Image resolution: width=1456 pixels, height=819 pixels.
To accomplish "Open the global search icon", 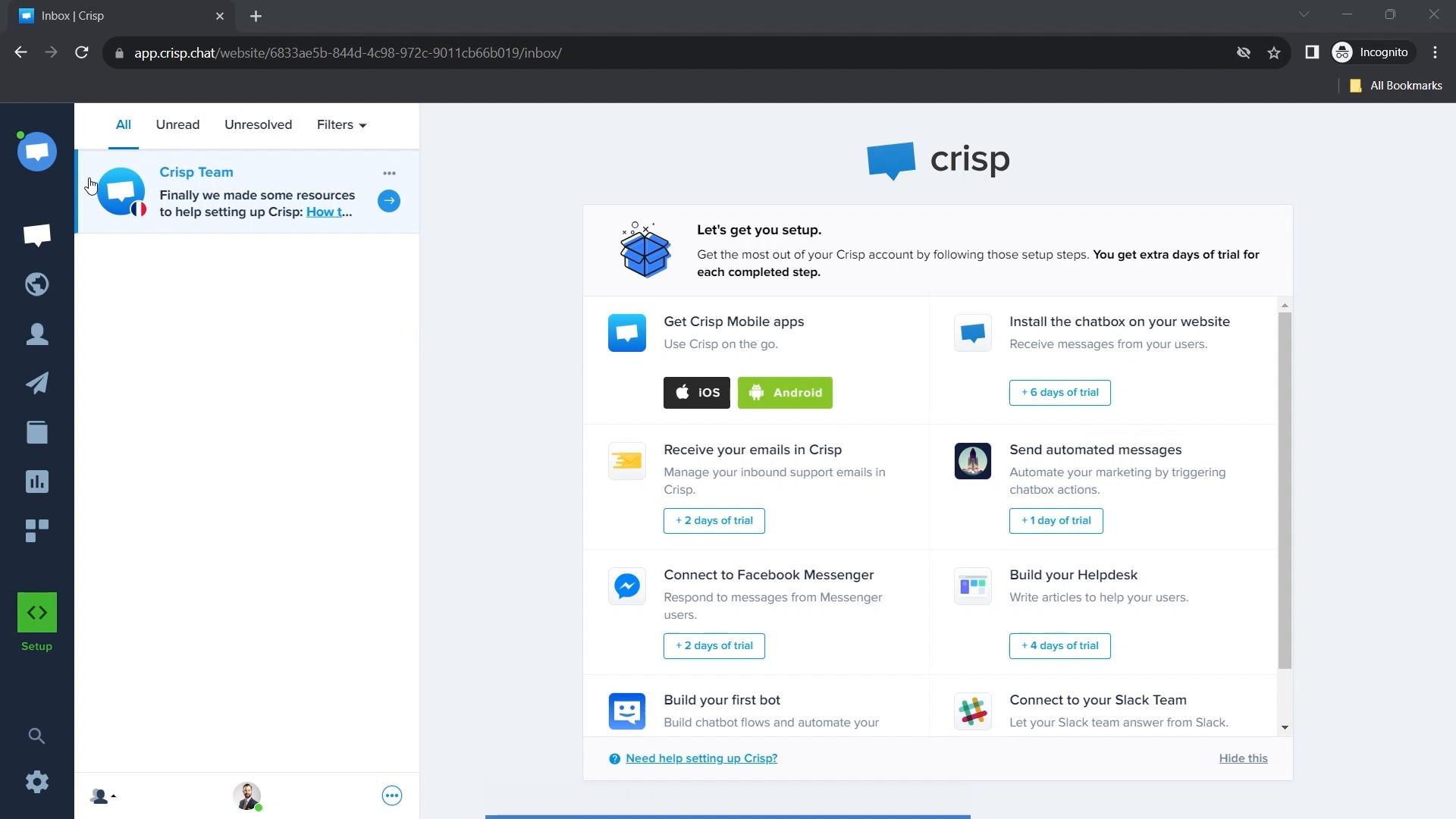I will pyautogui.click(x=37, y=735).
